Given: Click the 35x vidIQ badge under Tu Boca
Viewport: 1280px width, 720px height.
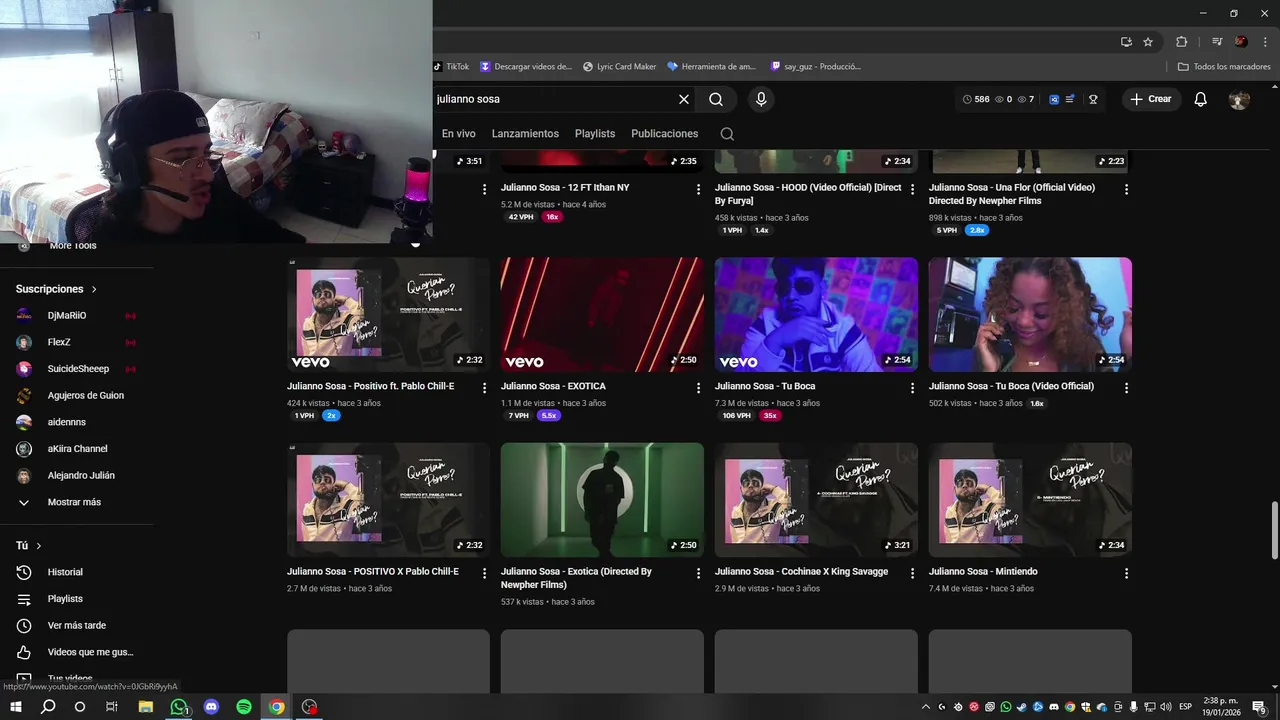Looking at the screenshot, I should tap(769, 416).
